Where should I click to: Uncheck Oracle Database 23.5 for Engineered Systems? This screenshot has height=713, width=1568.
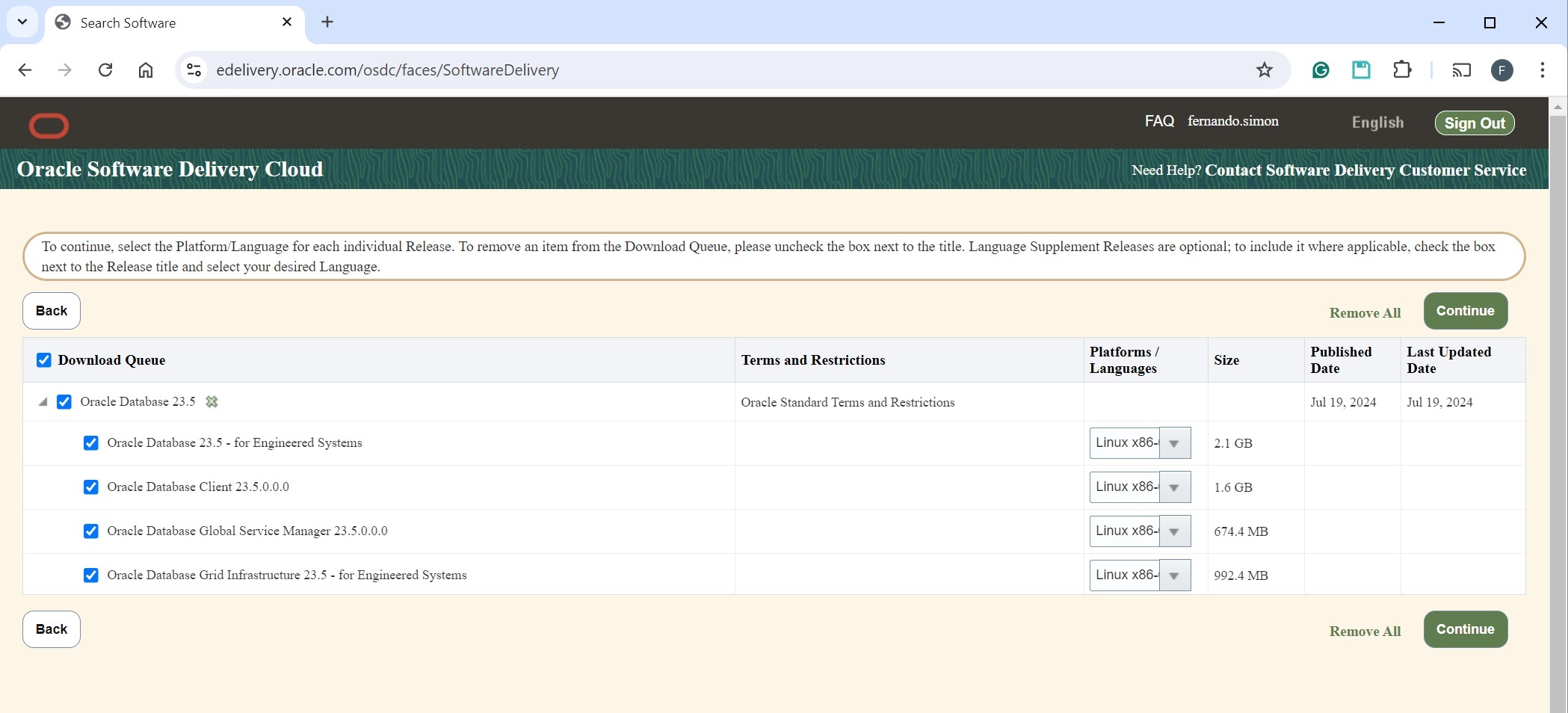pyautogui.click(x=91, y=443)
